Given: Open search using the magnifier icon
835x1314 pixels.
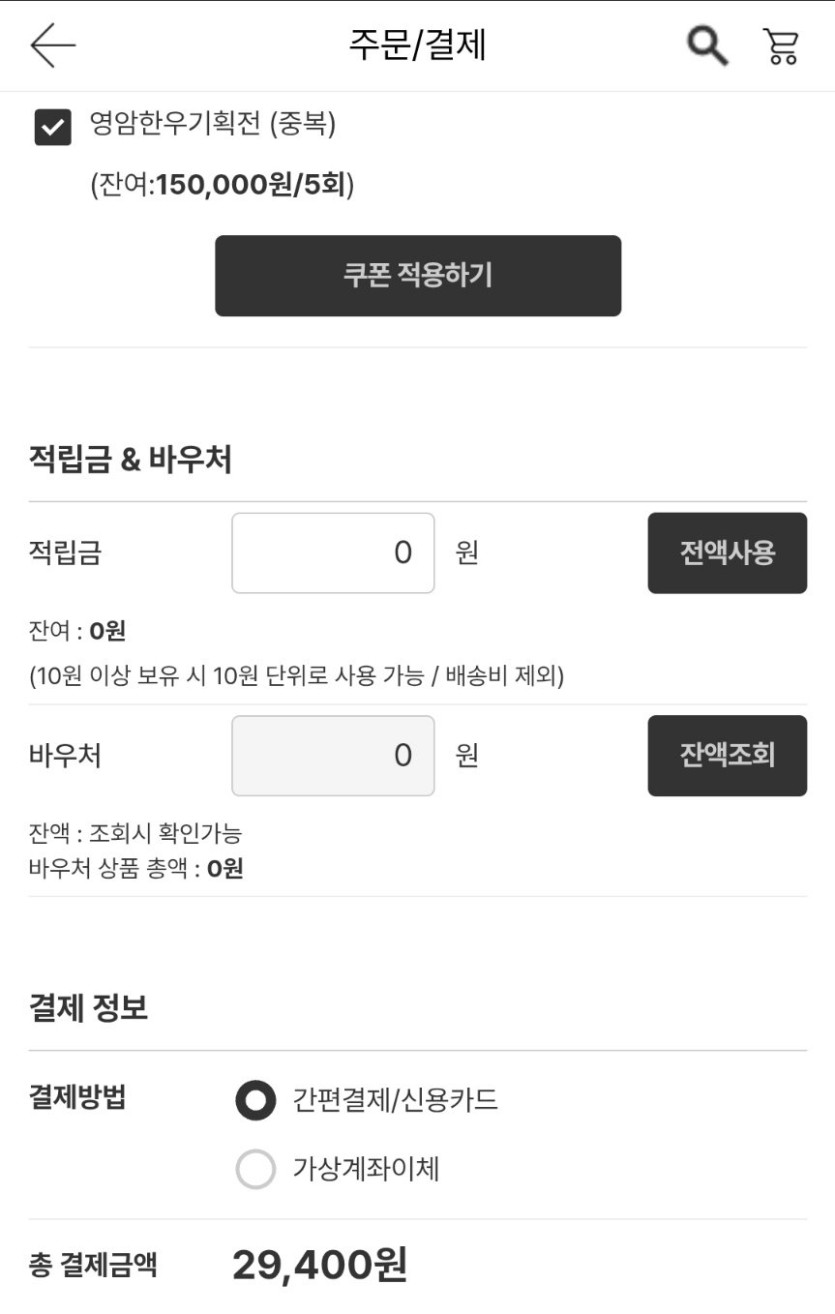Looking at the screenshot, I should coord(707,46).
